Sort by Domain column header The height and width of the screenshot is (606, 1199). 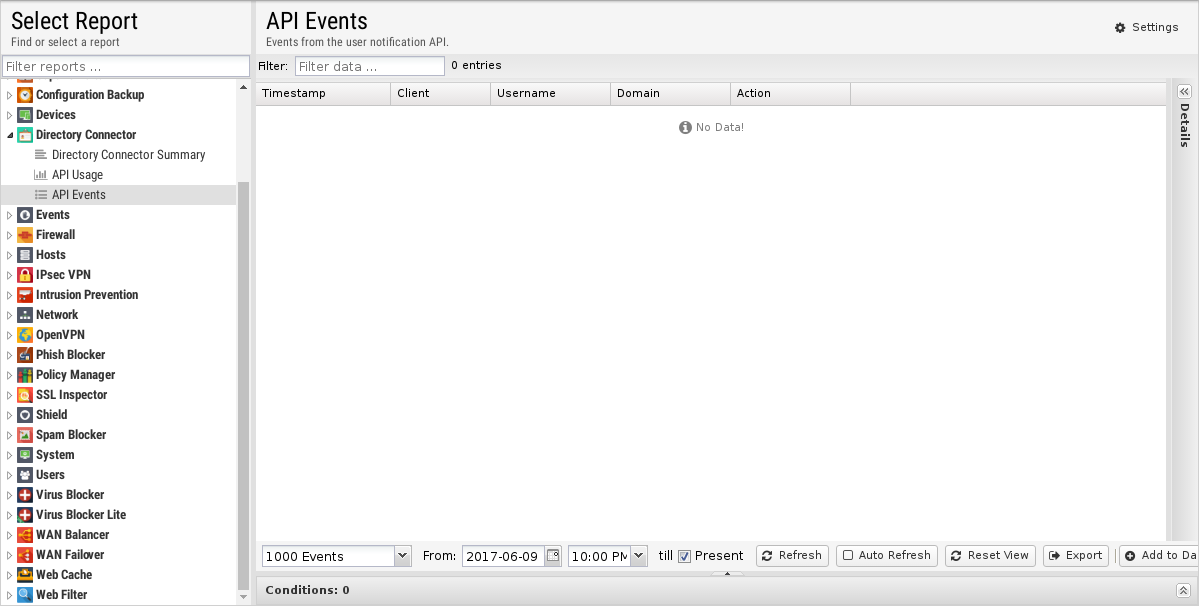671,93
